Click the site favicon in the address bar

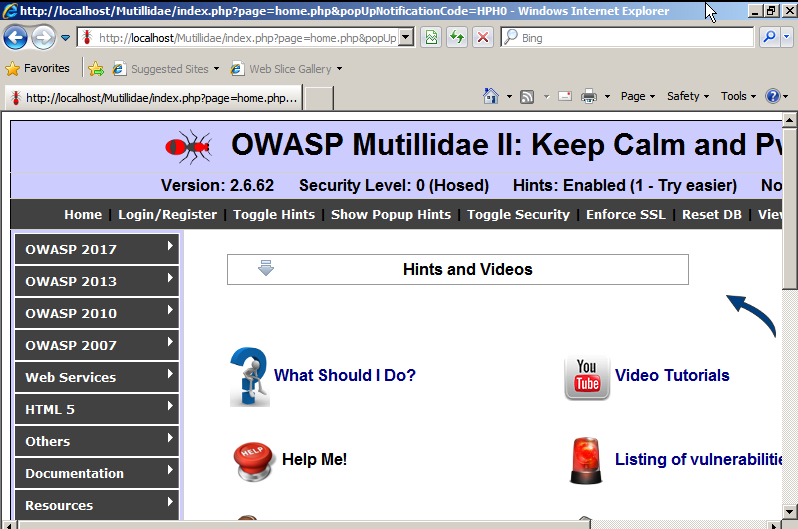click(87, 38)
